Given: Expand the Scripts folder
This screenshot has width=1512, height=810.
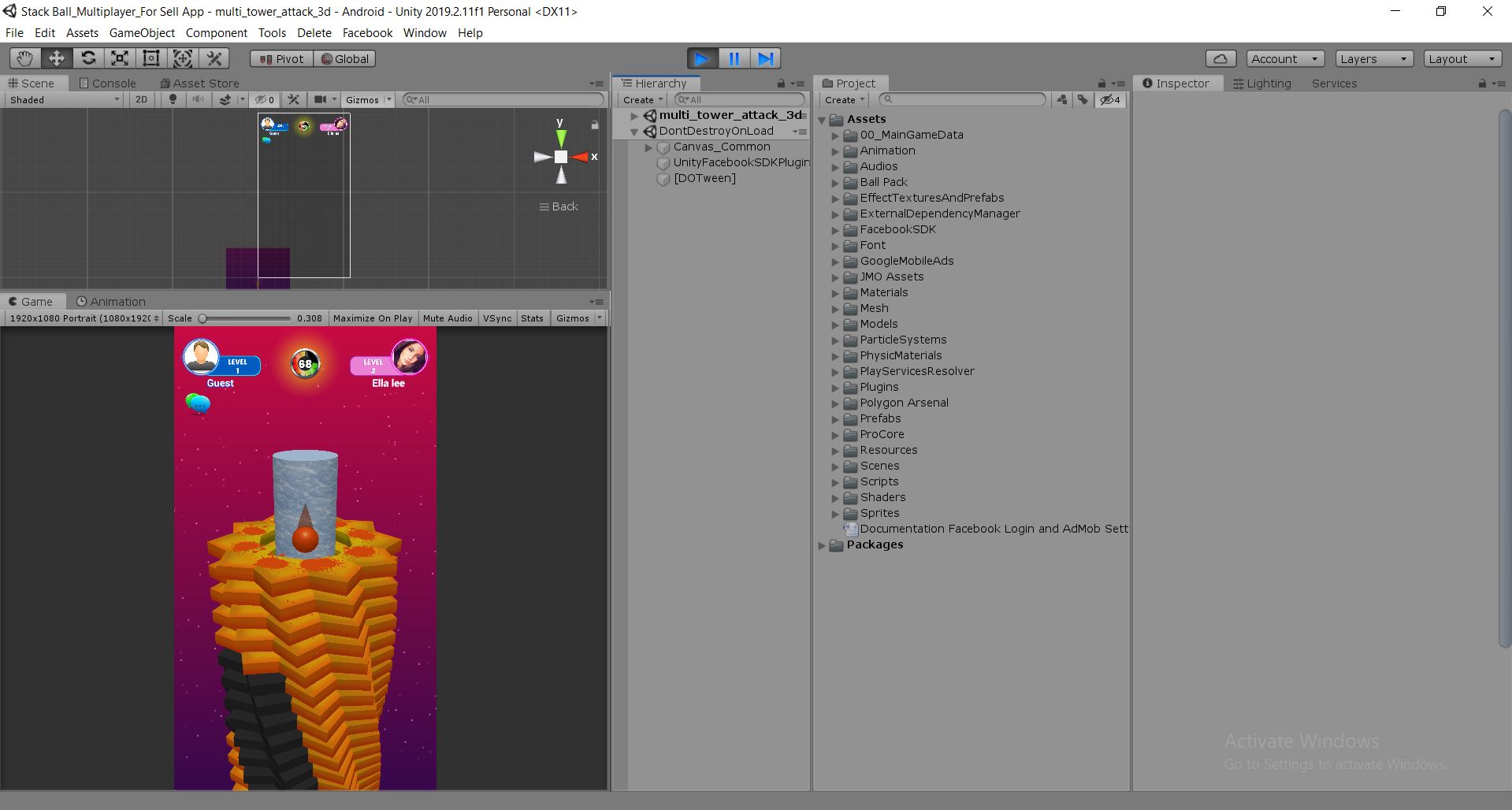Looking at the screenshot, I should coord(835,482).
